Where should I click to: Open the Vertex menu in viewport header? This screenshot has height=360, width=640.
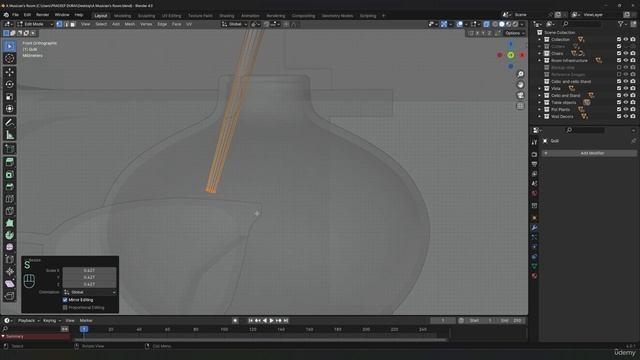(146, 24)
